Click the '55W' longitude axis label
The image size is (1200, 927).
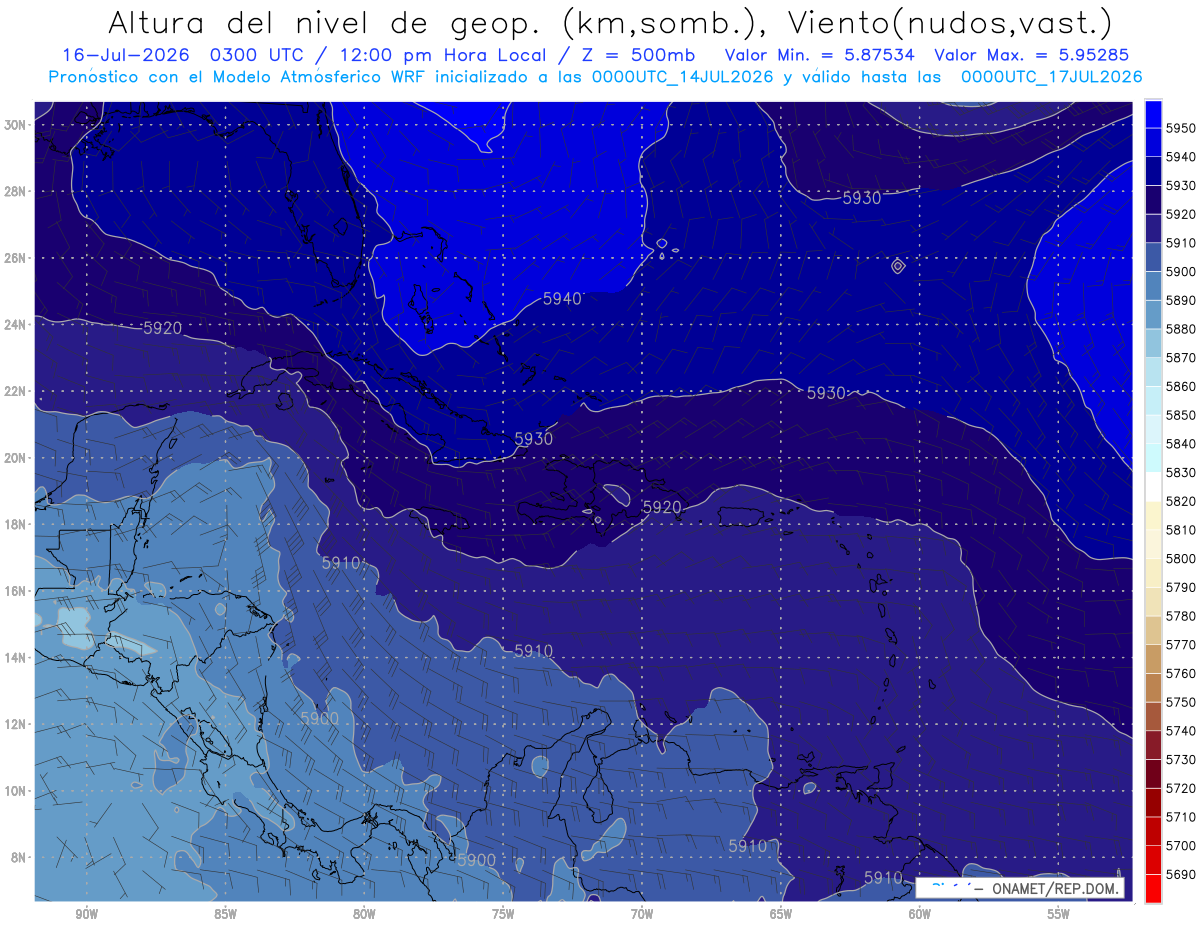tap(1059, 914)
